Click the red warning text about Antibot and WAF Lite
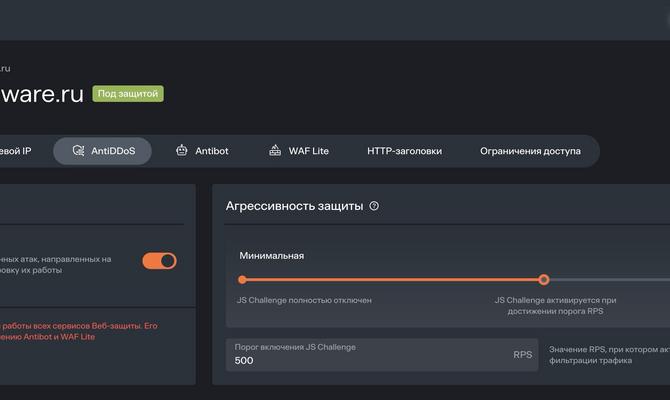Screen dimensions: 670x400 click(75, 331)
